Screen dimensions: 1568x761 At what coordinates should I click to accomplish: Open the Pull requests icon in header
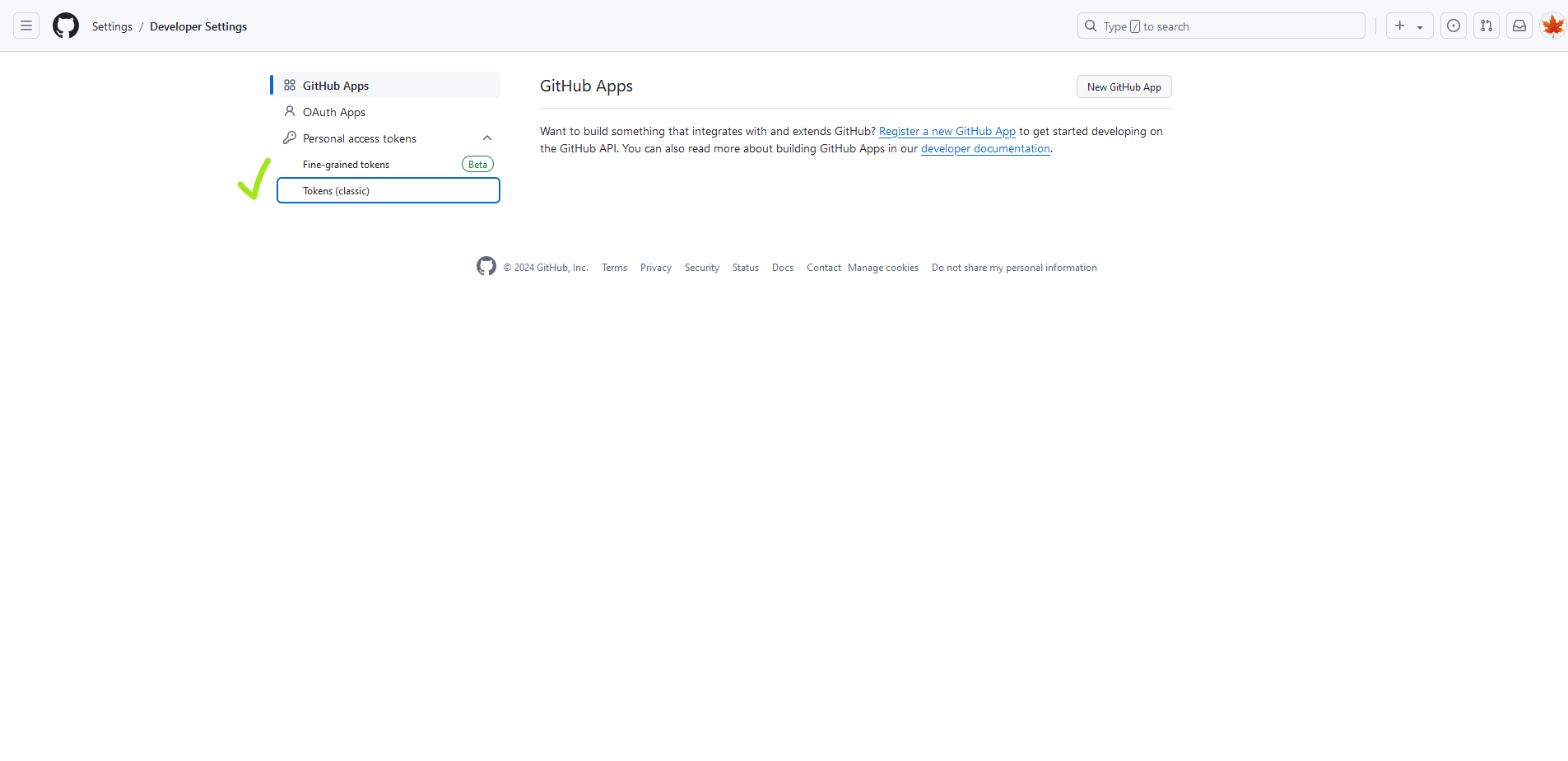(1487, 26)
